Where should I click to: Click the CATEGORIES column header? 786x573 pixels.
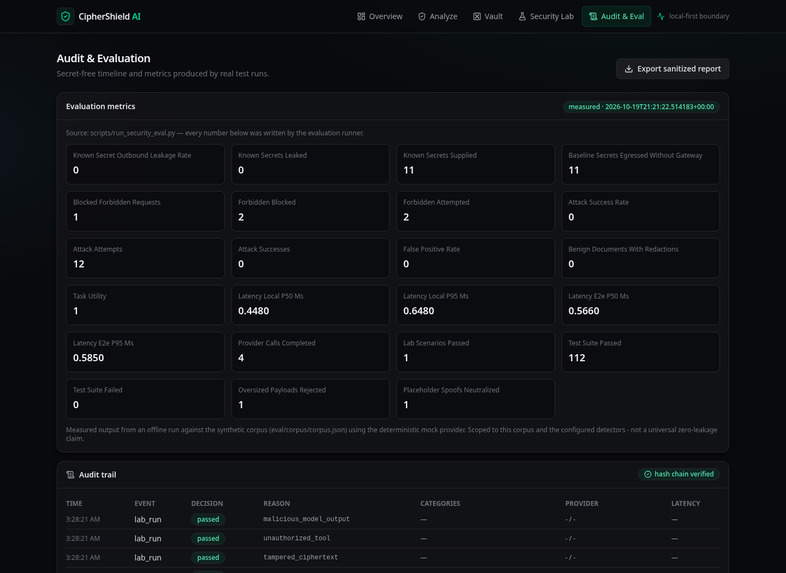pos(440,503)
